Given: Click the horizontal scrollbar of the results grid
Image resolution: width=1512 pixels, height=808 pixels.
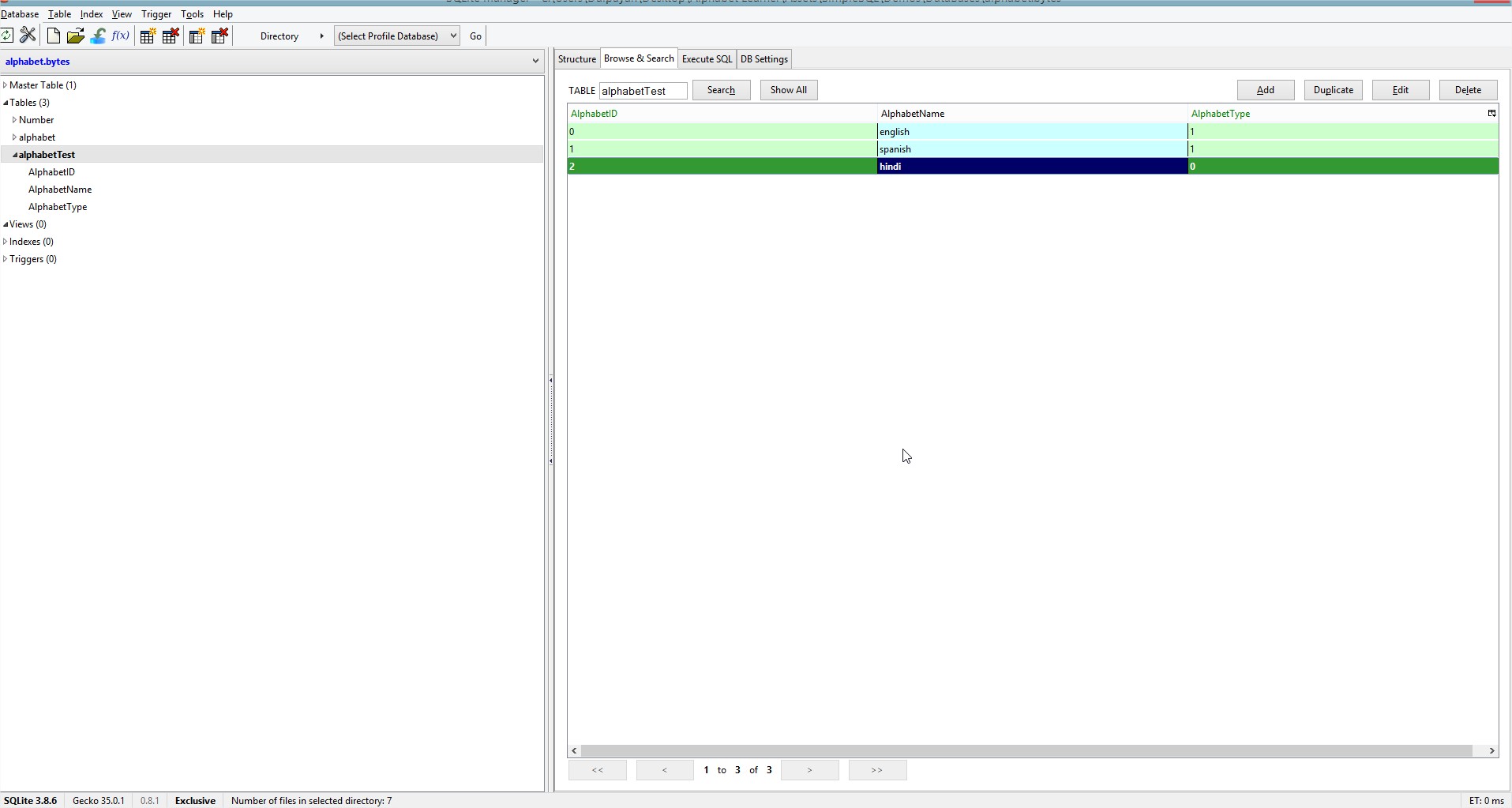Looking at the screenshot, I should tap(1027, 750).
